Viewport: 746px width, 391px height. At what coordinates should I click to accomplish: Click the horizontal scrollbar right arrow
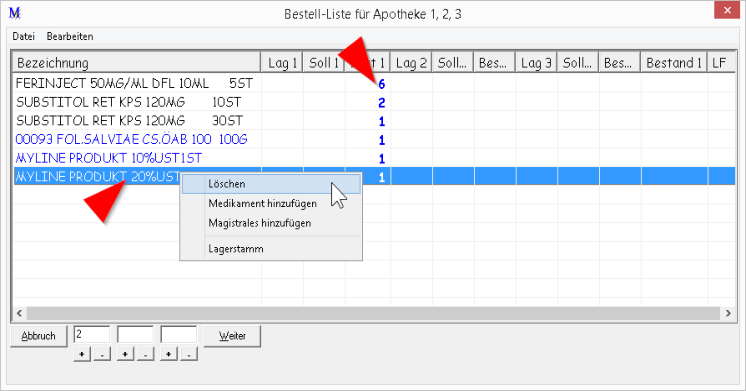[728, 313]
